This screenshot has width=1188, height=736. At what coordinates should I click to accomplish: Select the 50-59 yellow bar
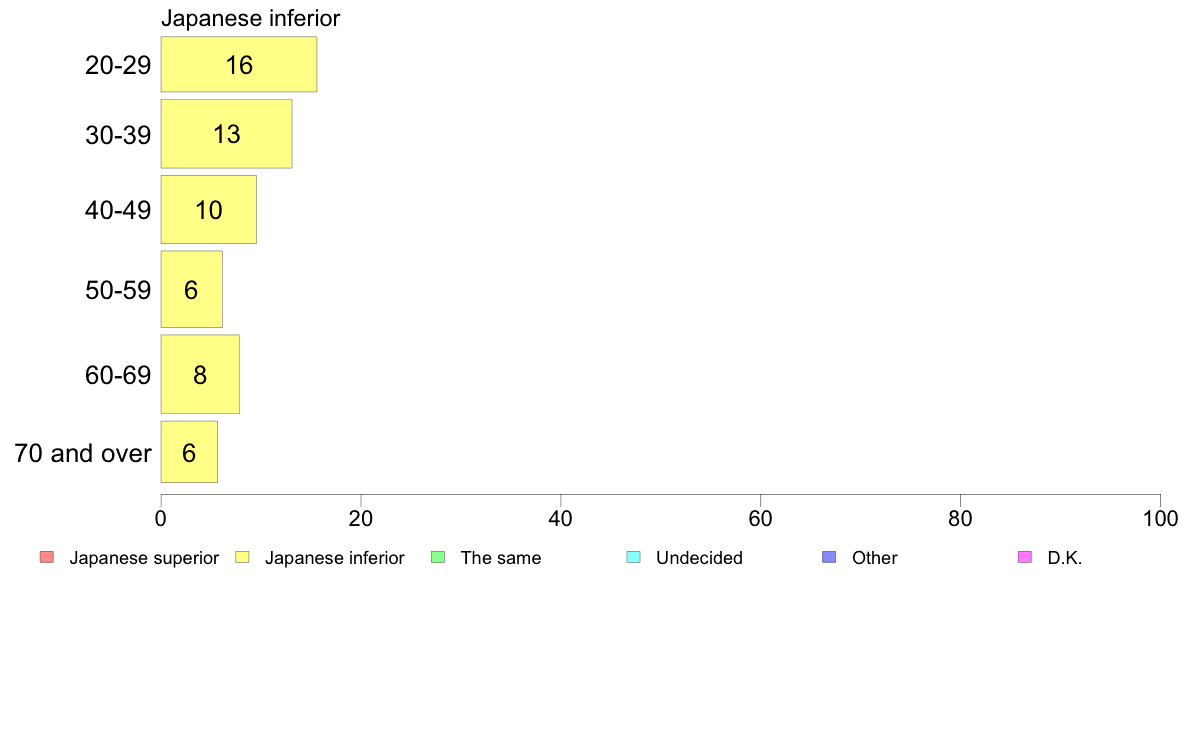click(x=191, y=290)
